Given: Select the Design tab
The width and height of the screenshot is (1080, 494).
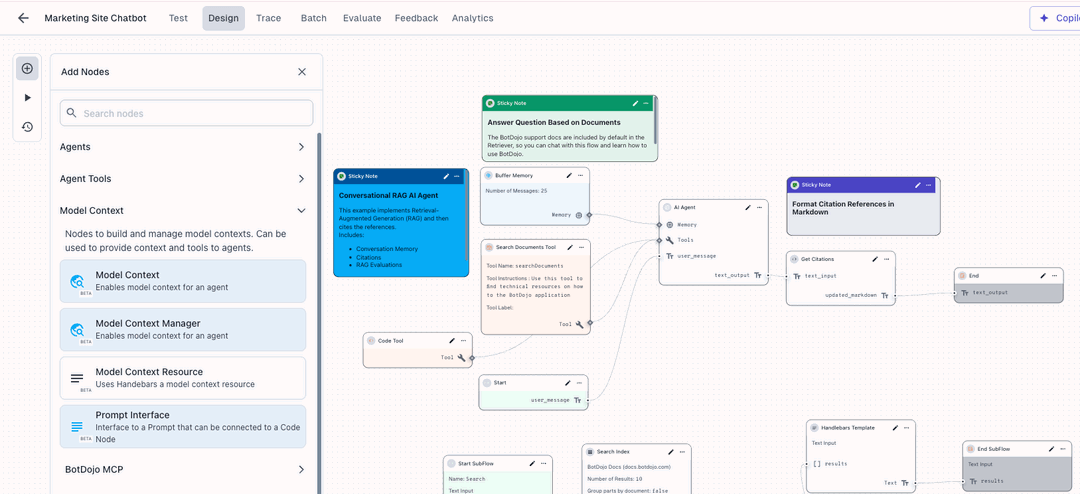Looking at the screenshot, I should pos(223,19).
